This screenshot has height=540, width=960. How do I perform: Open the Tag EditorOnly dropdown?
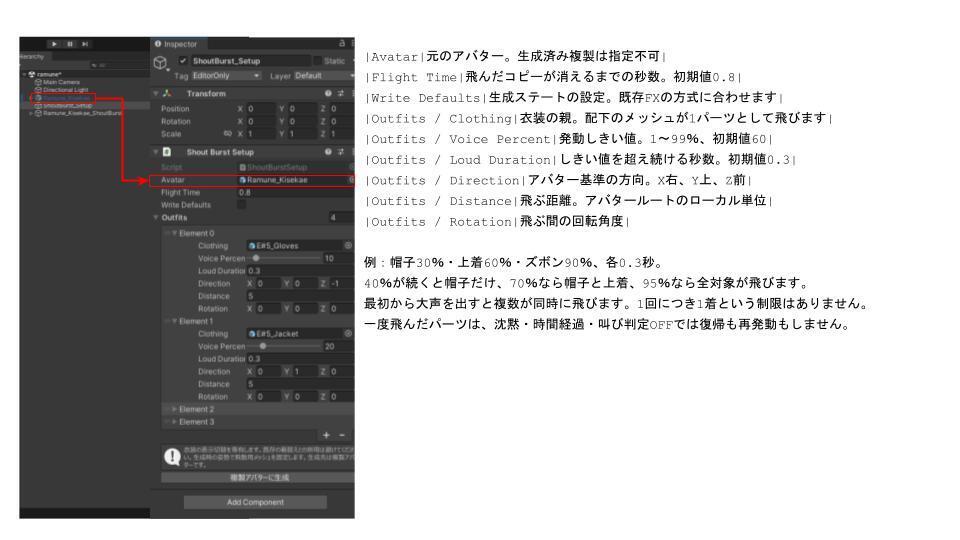point(226,76)
